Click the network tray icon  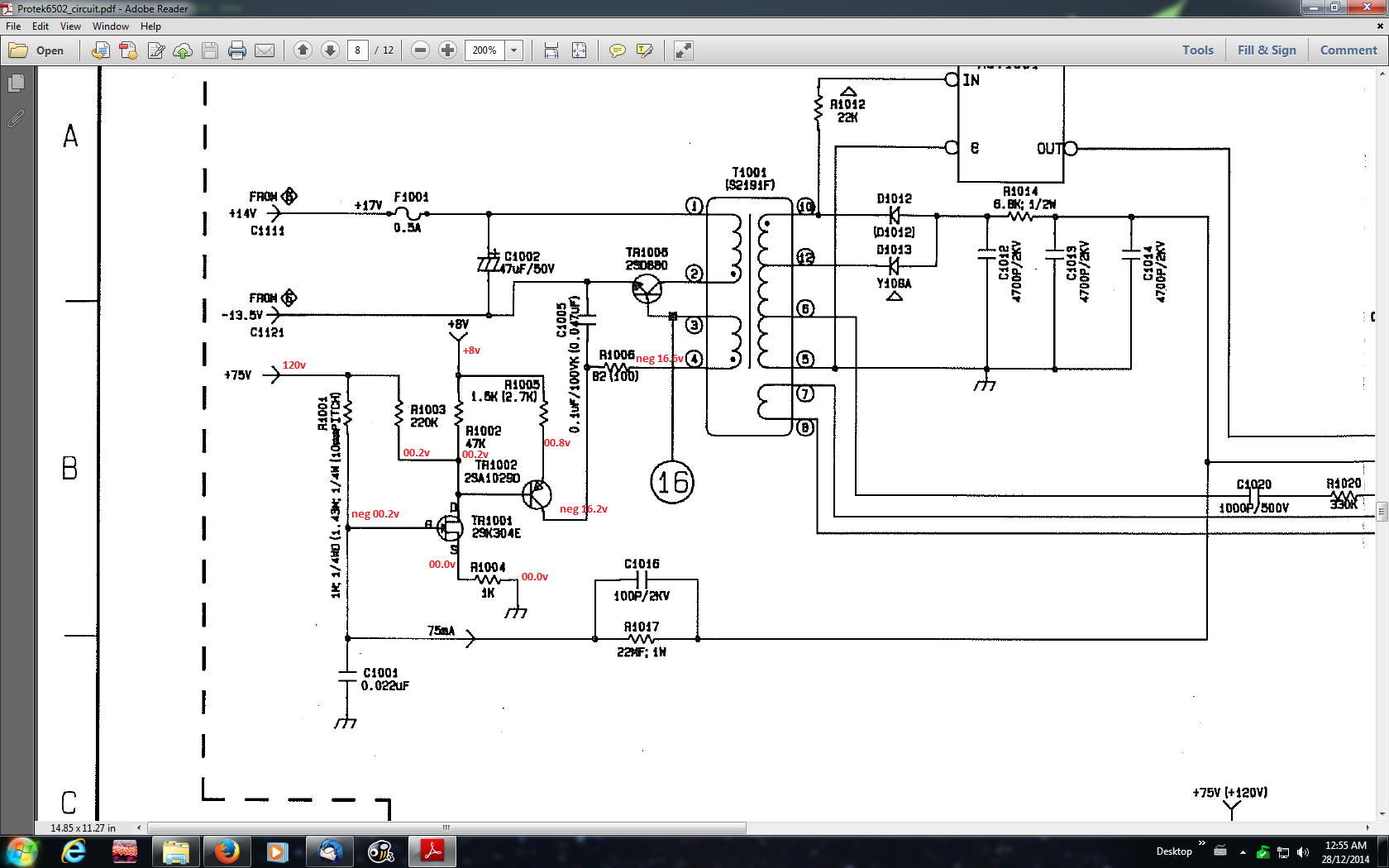click(1282, 852)
